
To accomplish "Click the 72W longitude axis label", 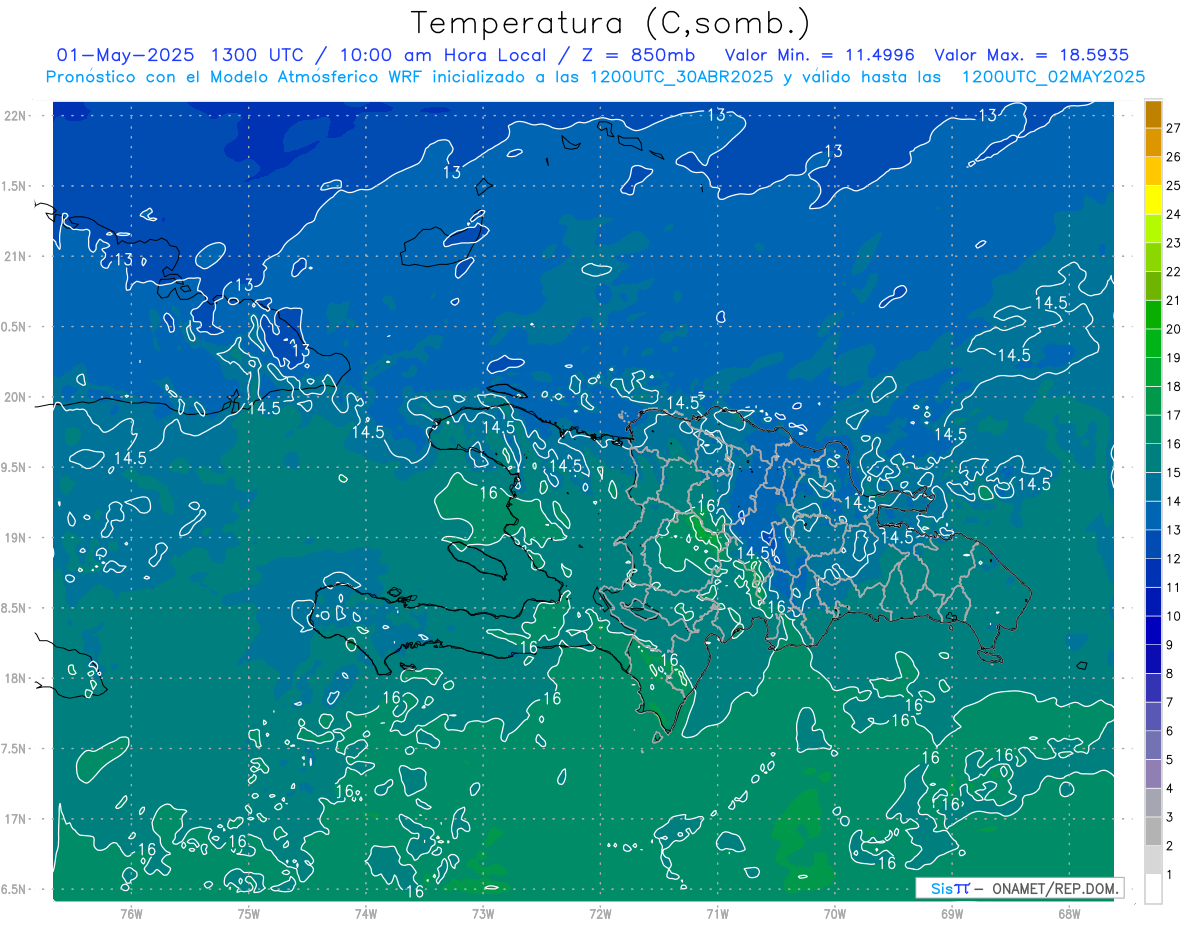I will coord(600,913).
